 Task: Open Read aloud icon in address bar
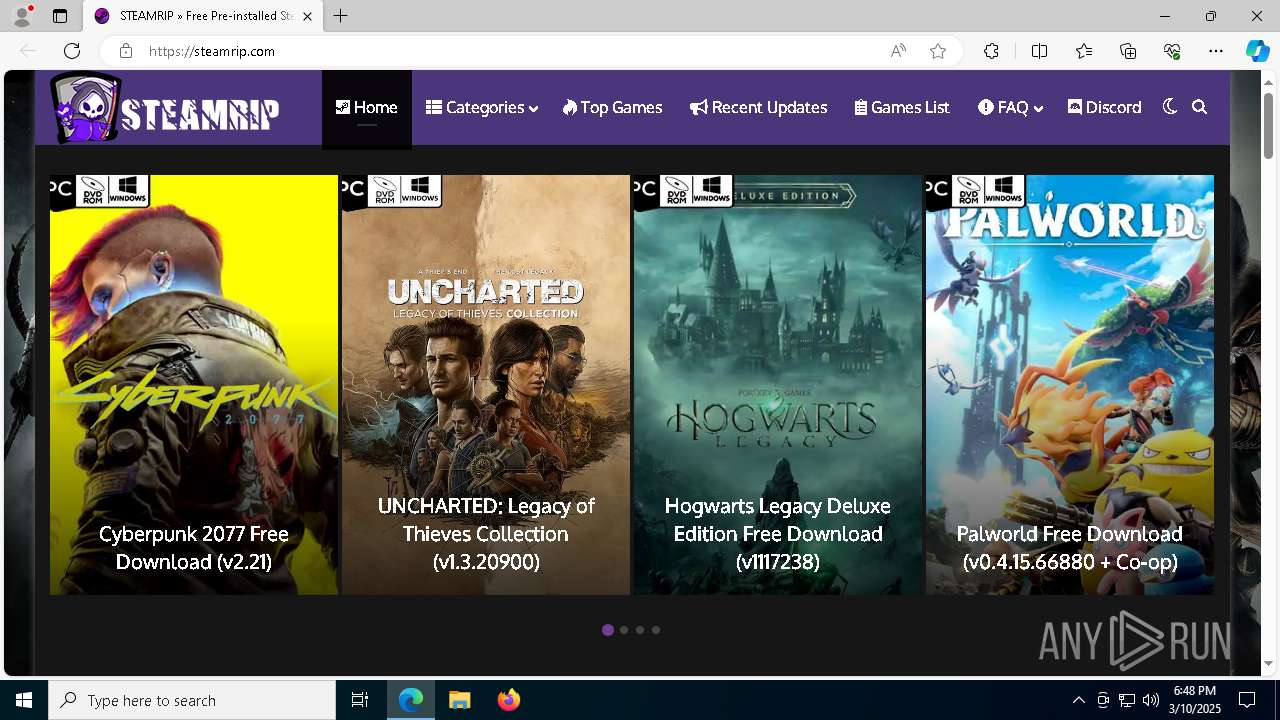(x=898, y=51)
